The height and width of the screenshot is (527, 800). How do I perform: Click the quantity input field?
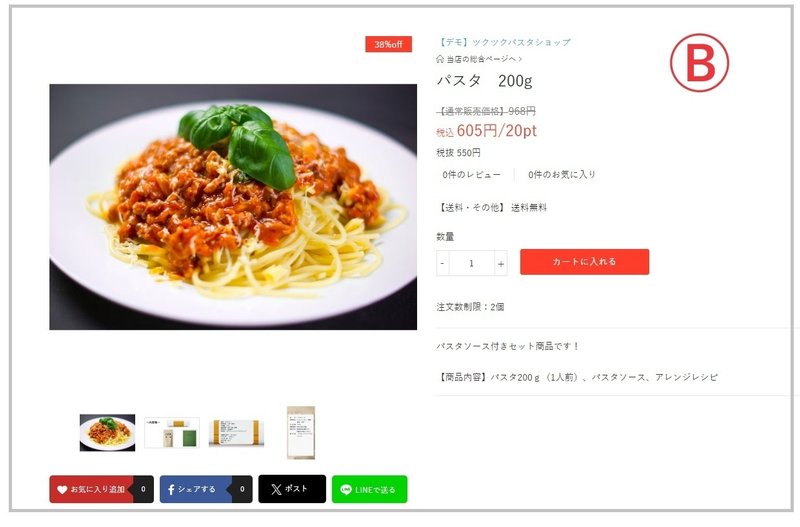471,263
